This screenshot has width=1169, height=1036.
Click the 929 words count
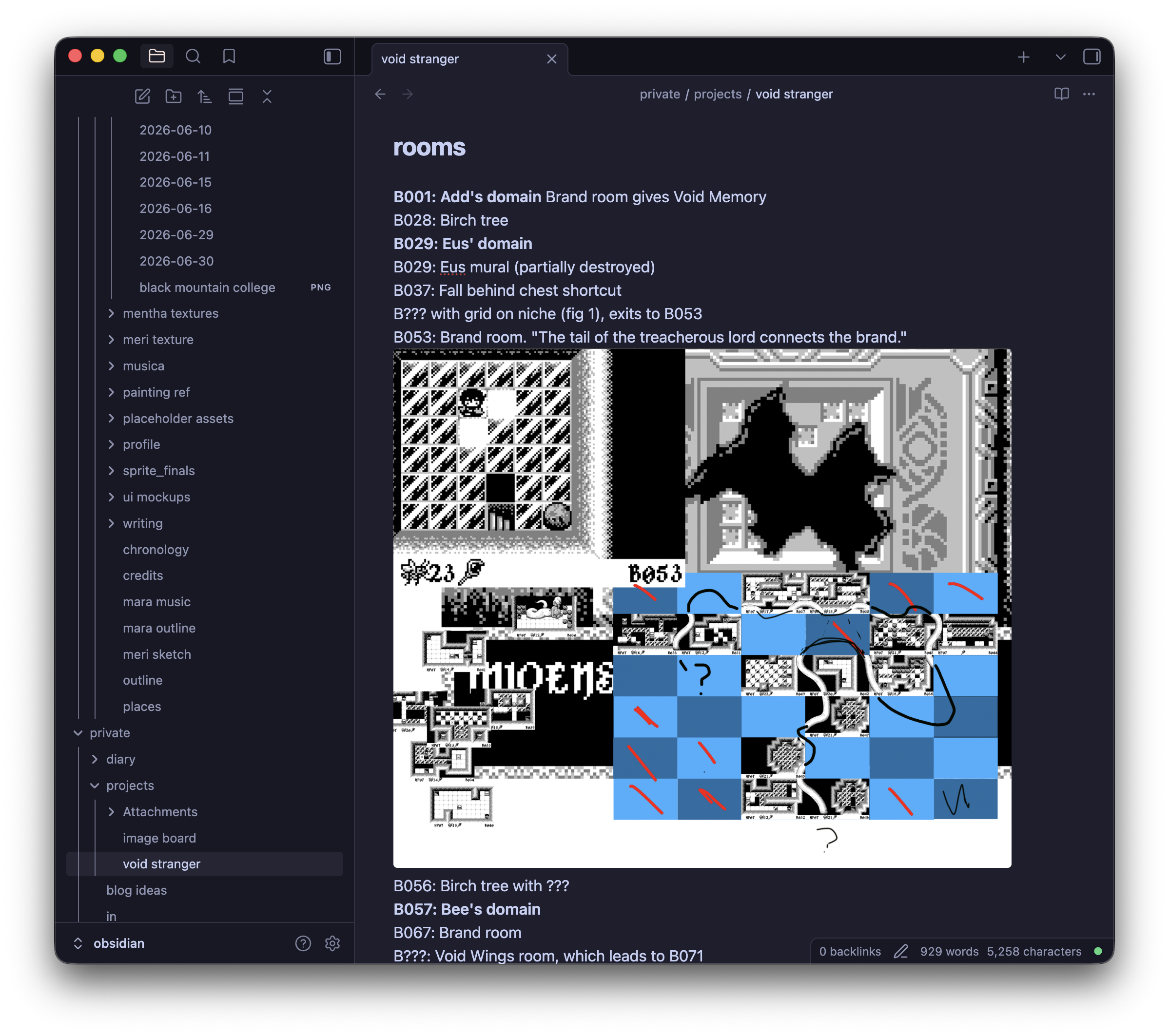(949, 951)
